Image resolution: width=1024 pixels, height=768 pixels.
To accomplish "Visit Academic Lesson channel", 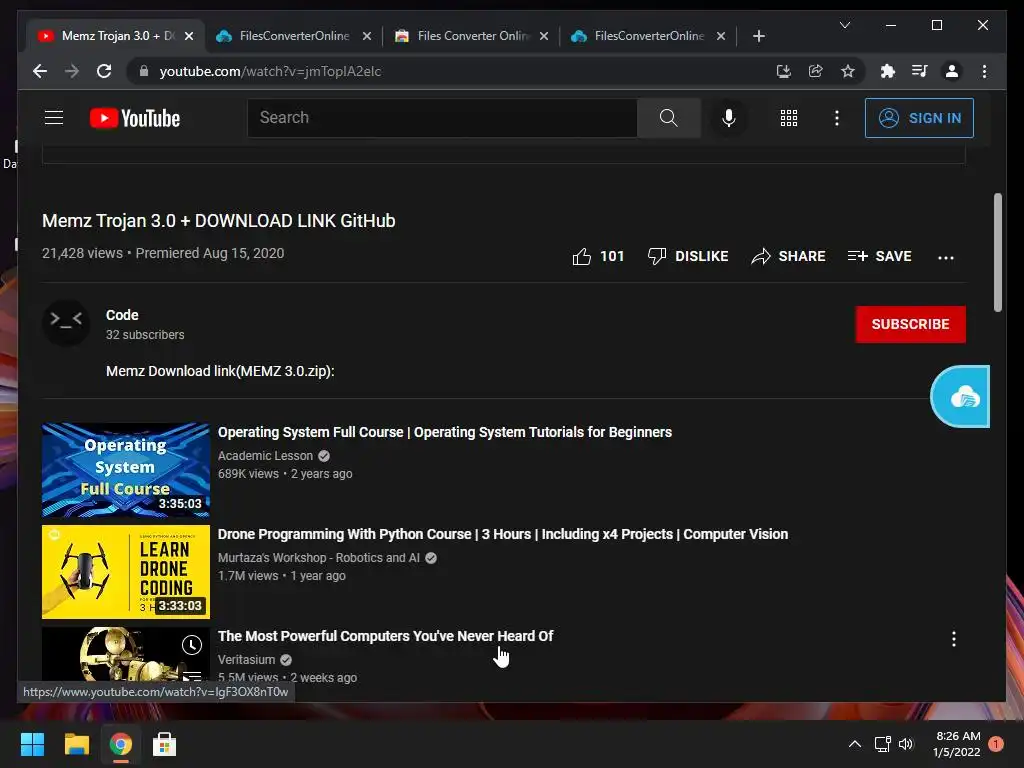I will pyautogui.click(x=265, y=456).
